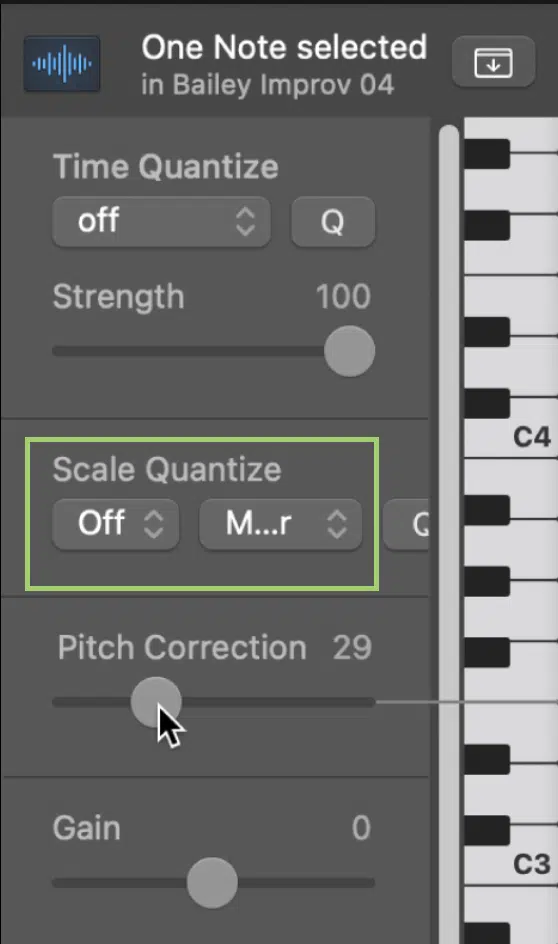Click the Strength value 100
This screenshot has height=944, width=558.
[x=343, y=297]
